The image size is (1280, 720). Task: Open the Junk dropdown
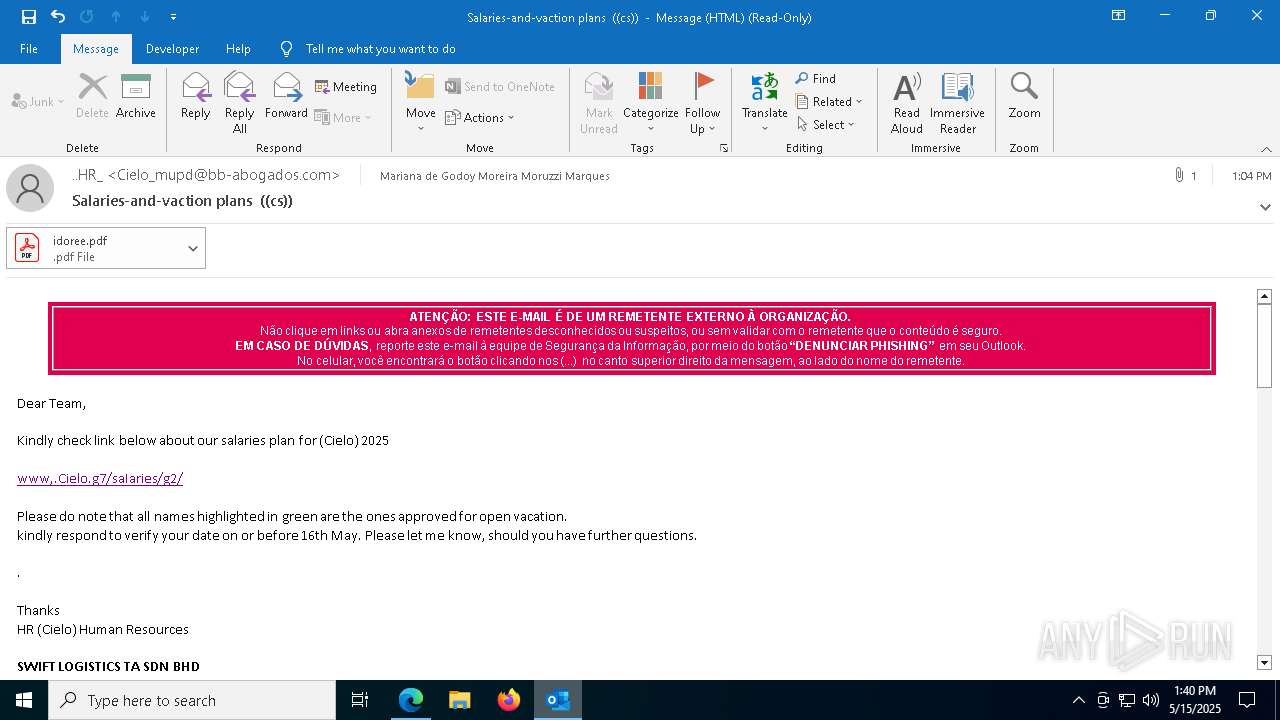[x=38, y=102]
